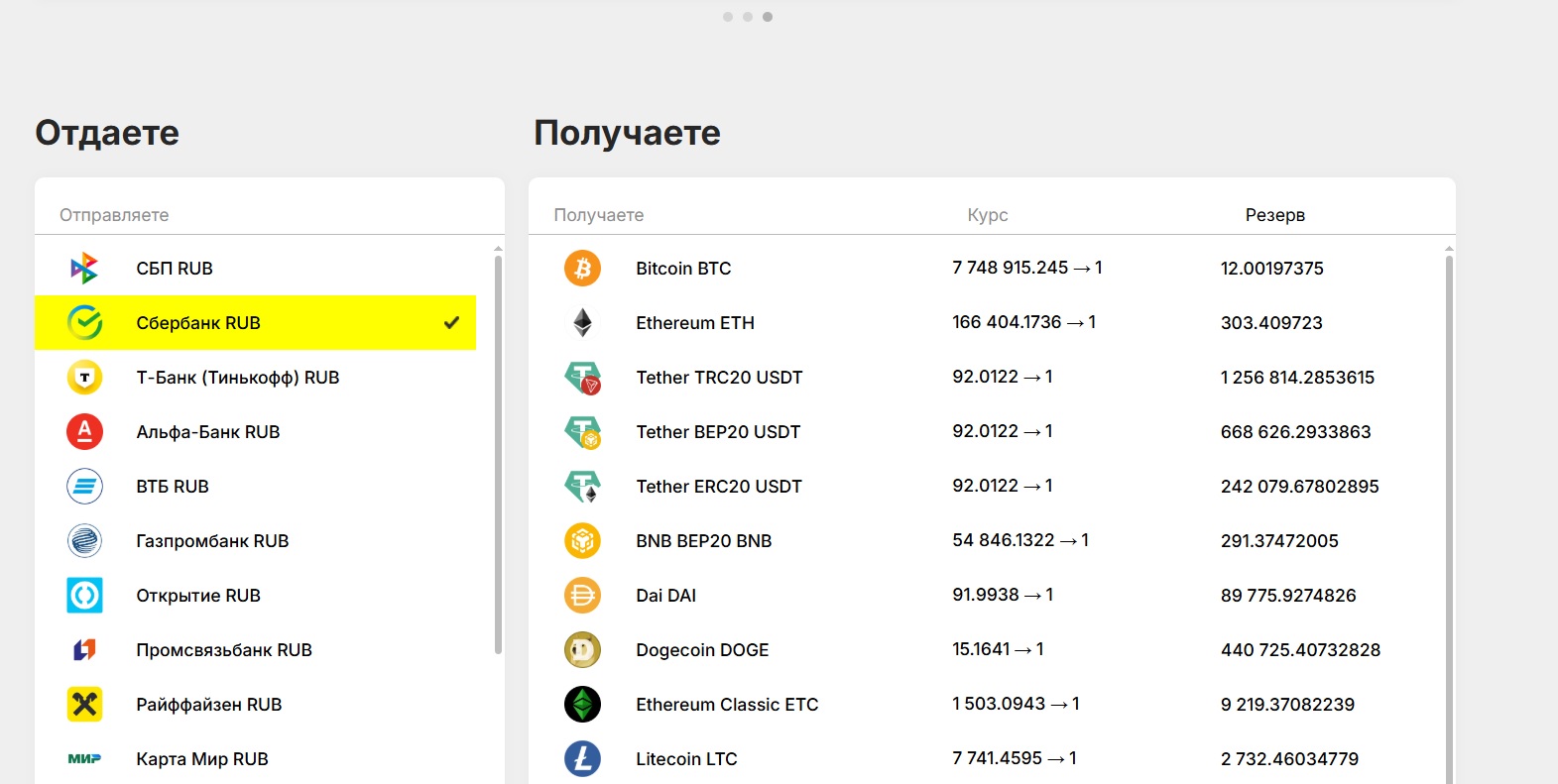Select the Alfa-Bank red logo icon

coord(84,432)
